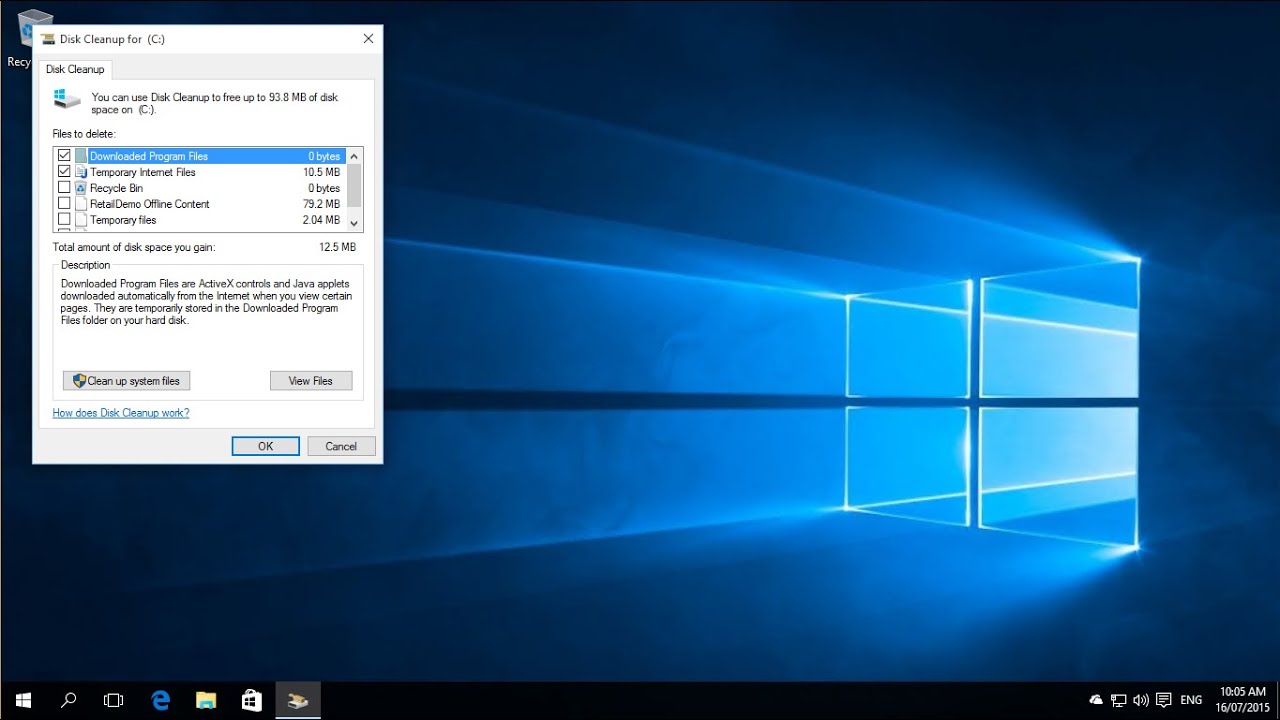1280x720 pixels.
Task: Select the Downloaded Program Files row label
Action: [149, 156]
